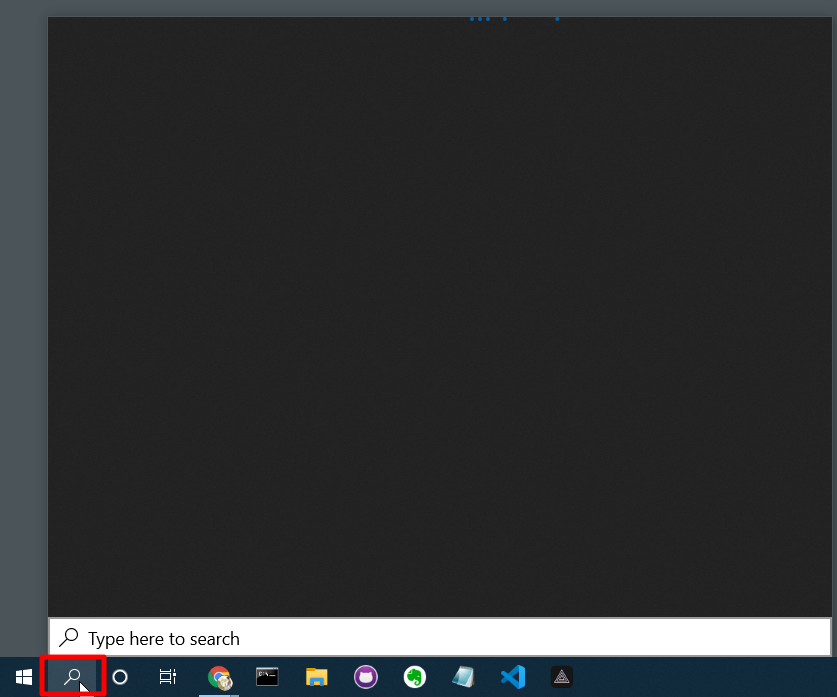Launch Visual Studio Code from the taskbar

[513, 677]
